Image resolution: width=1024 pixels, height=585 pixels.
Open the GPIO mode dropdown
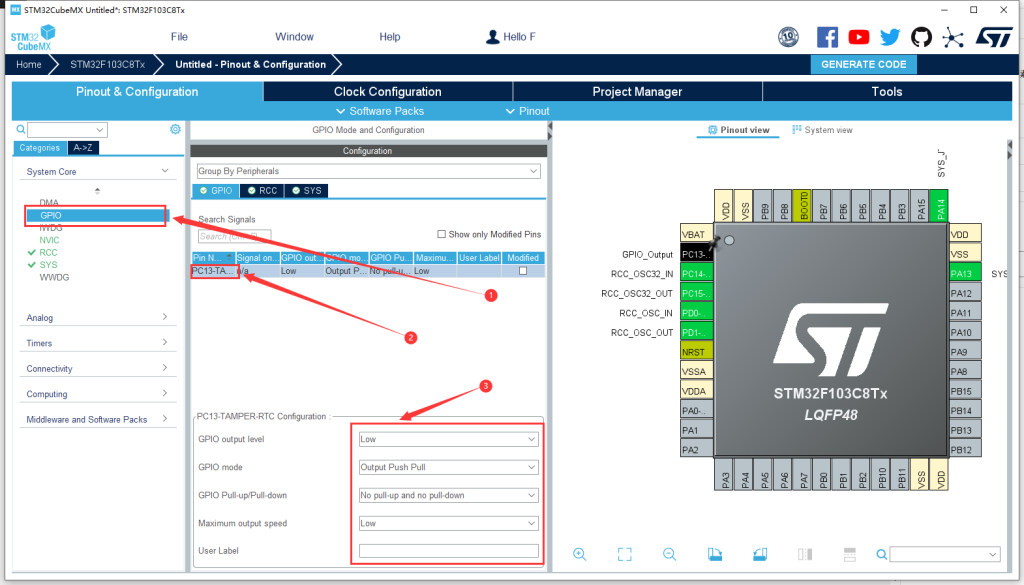(x=448, y=467)
